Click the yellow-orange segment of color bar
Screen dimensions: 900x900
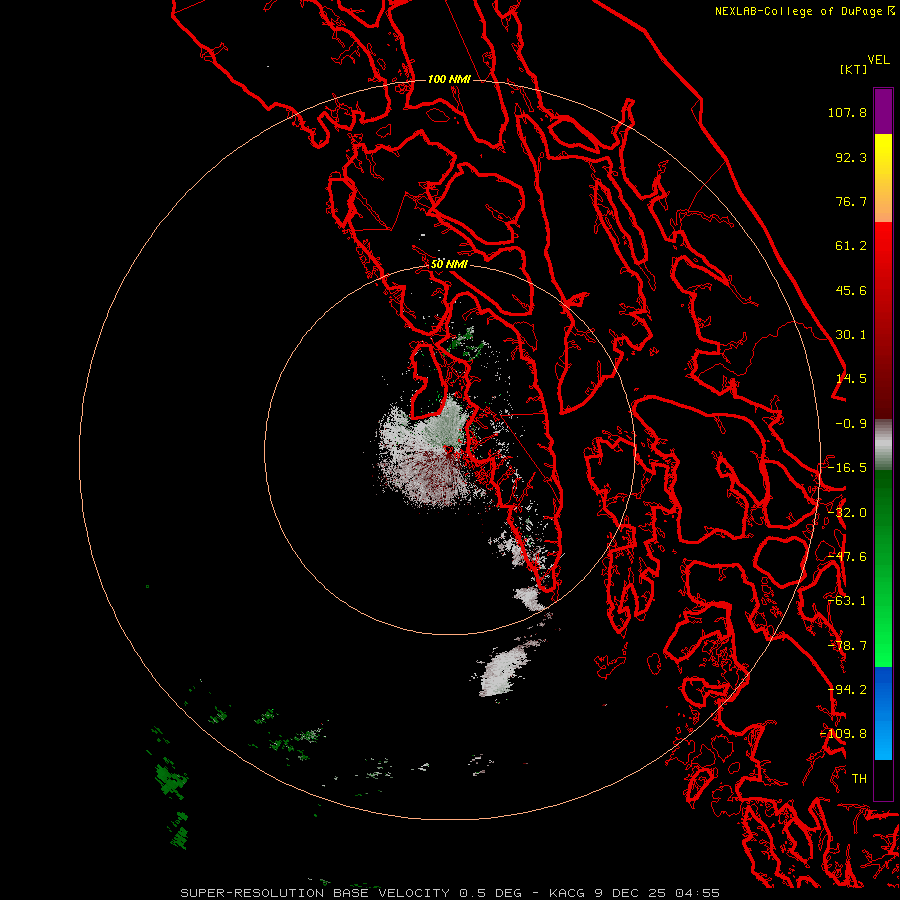coord(883,178)
